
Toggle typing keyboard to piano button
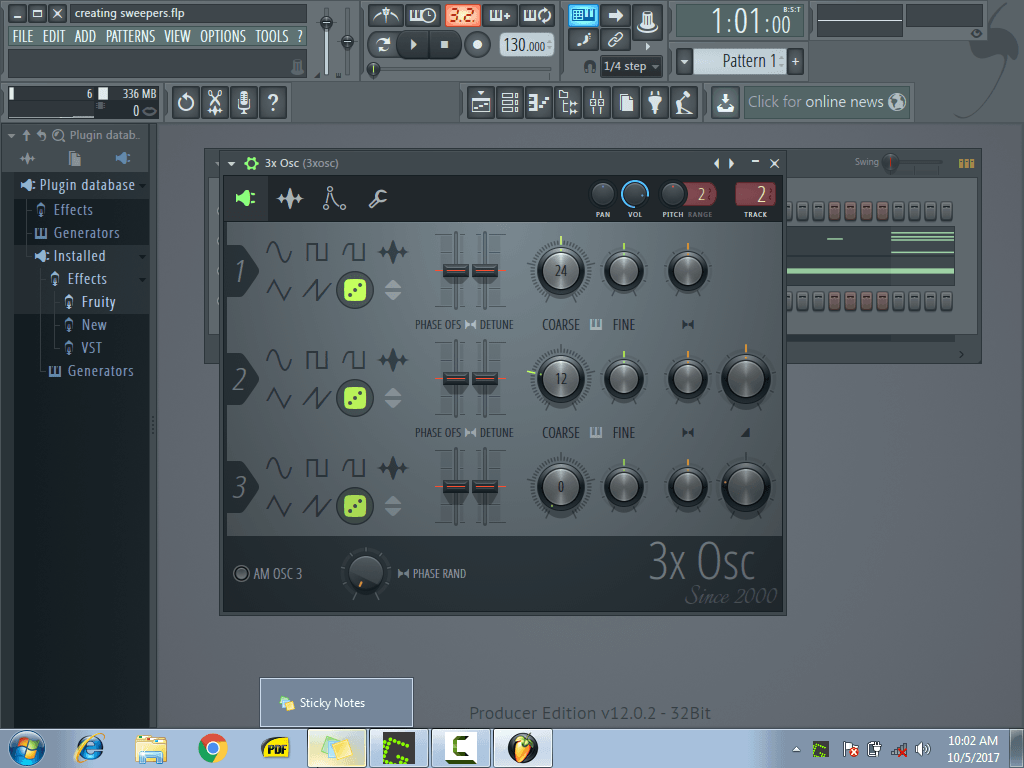pyautogui.click(x=583, y=15)
